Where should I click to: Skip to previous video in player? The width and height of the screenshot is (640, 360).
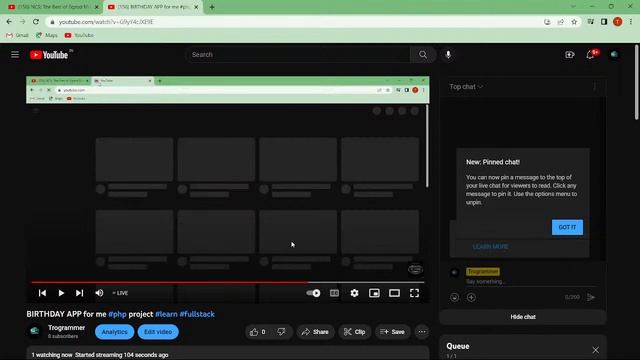tap(42, 293)
